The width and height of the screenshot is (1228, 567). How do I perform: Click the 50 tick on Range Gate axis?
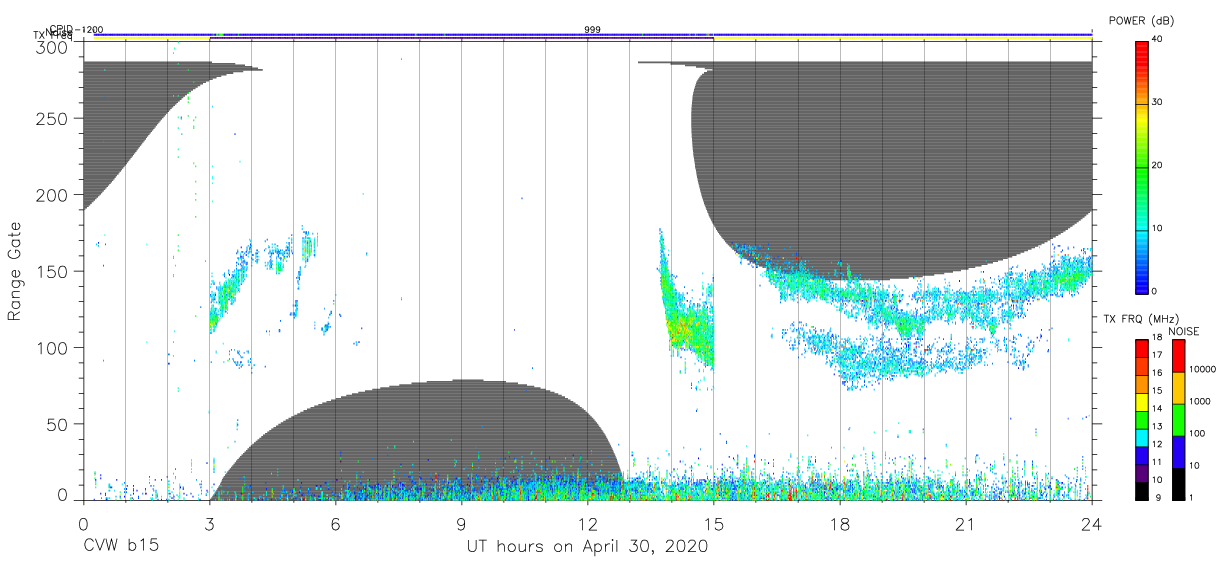58,424
